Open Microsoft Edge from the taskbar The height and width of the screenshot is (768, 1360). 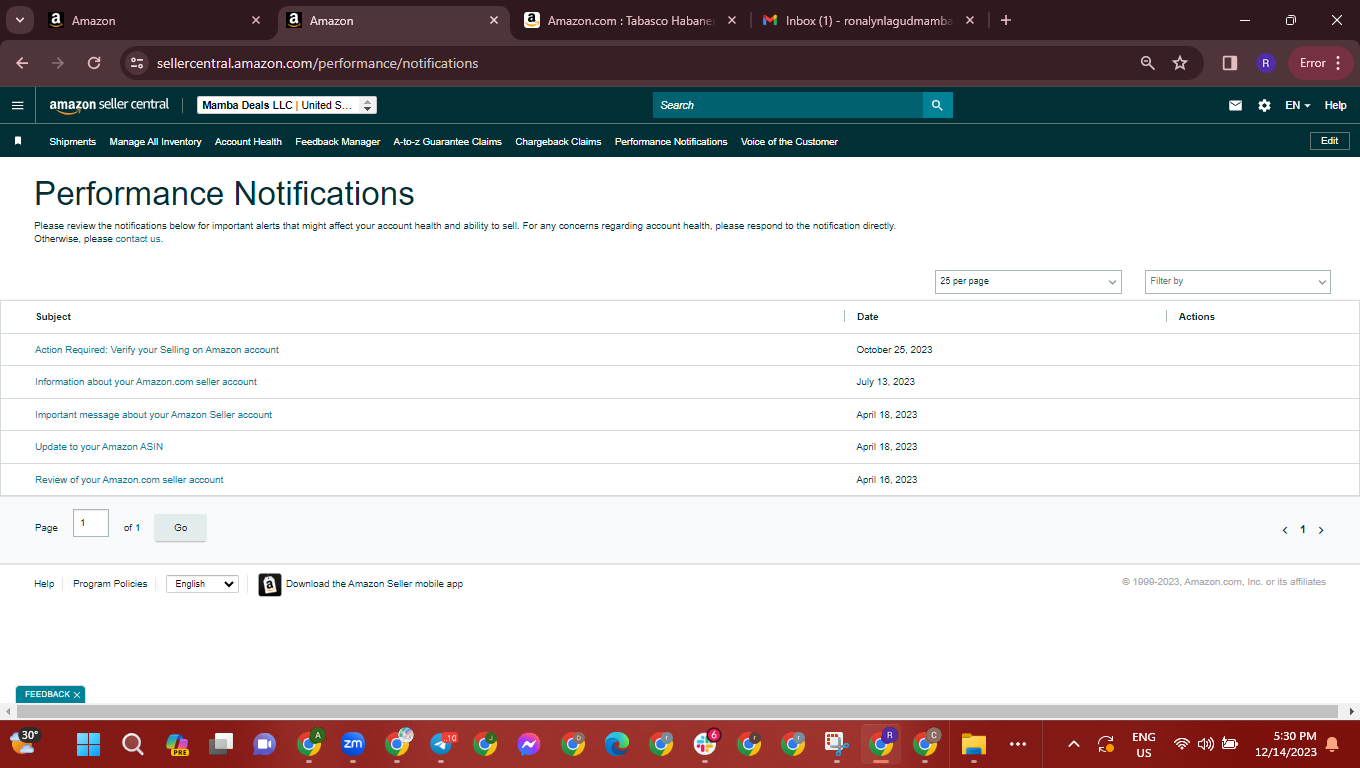[x=617, y=744]
